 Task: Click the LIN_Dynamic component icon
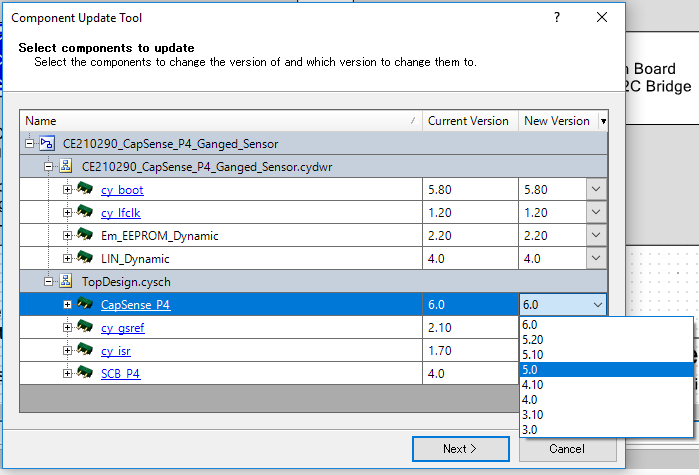86,258
